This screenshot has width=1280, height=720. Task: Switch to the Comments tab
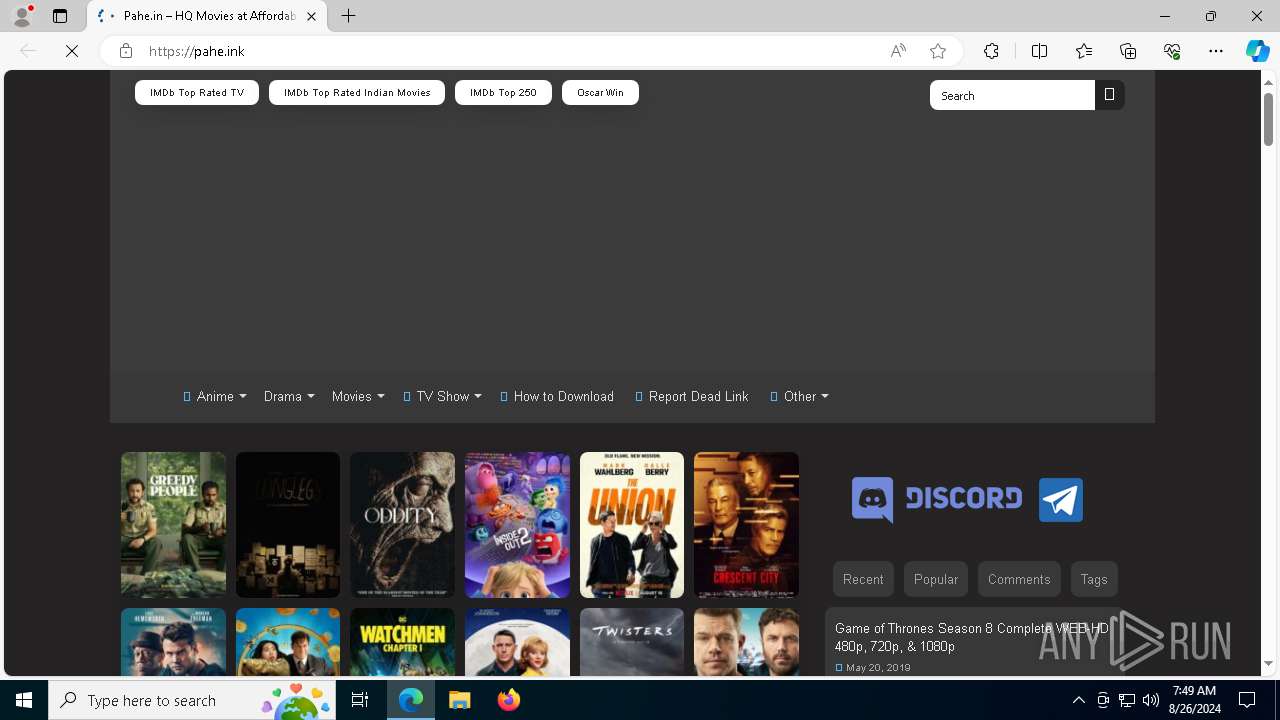[1019, 579]
